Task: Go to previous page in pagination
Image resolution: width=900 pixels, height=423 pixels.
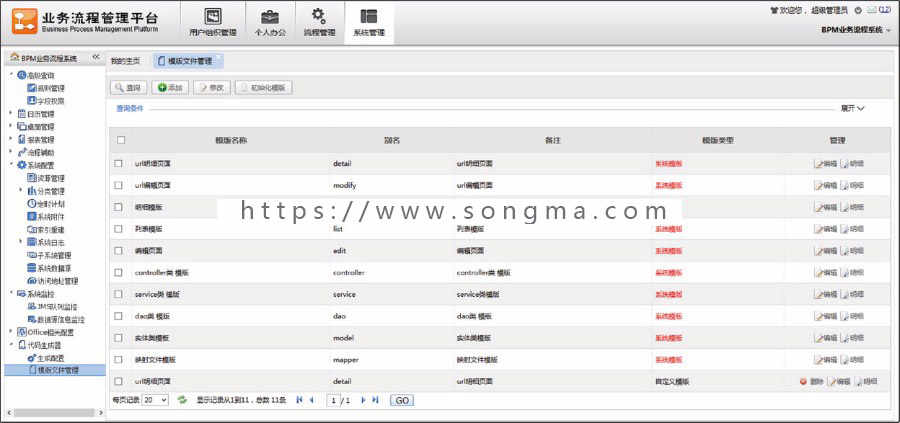Action: point(312,400)
